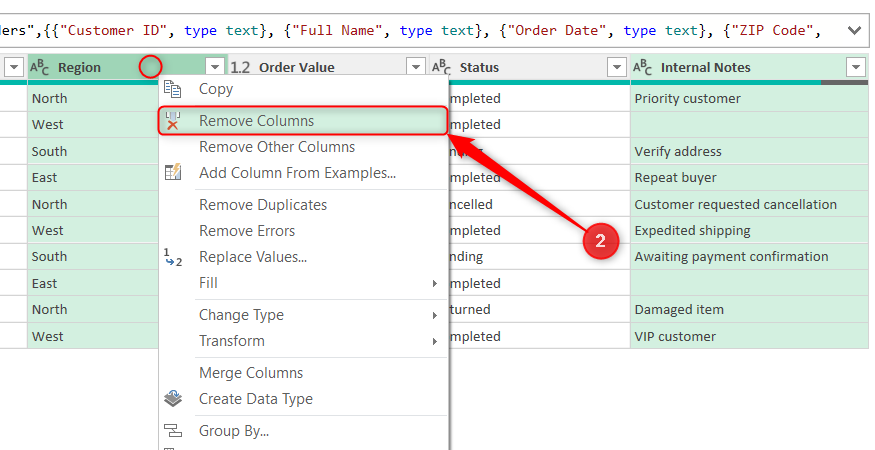Click the Internal Notes ABC data type icon
This screenshot has height=450, width=875.
pos(642,68)
